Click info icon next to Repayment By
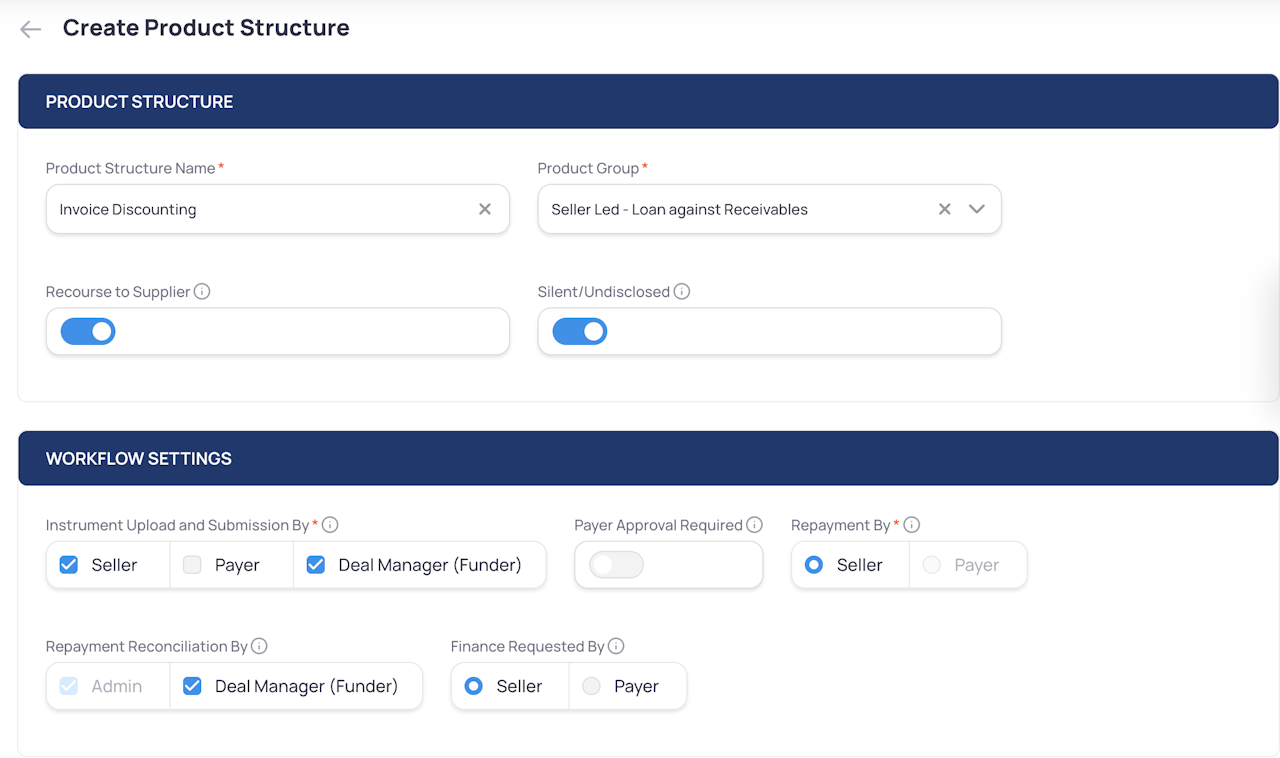Screen dimensions: 1280x758 [911, 525]
